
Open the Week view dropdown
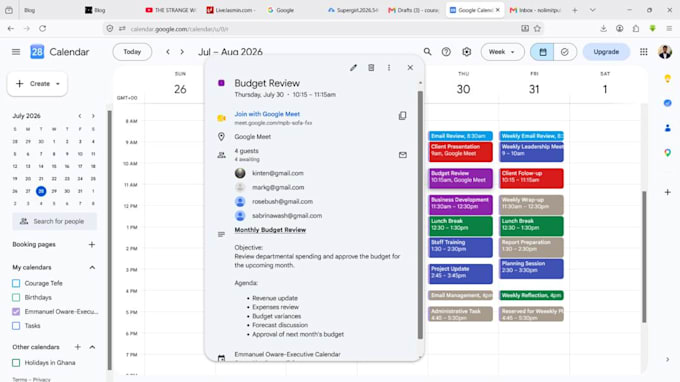502,52
